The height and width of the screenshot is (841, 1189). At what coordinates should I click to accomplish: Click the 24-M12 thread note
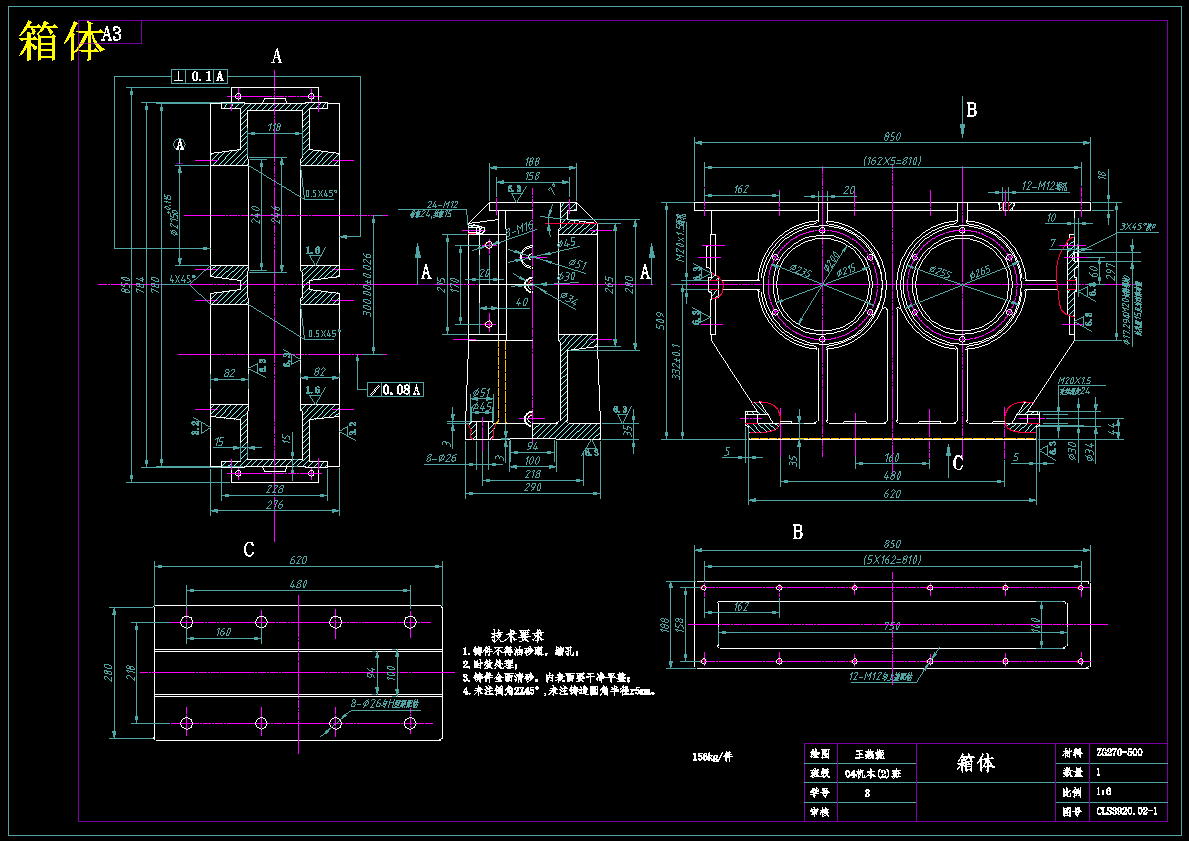443,204
